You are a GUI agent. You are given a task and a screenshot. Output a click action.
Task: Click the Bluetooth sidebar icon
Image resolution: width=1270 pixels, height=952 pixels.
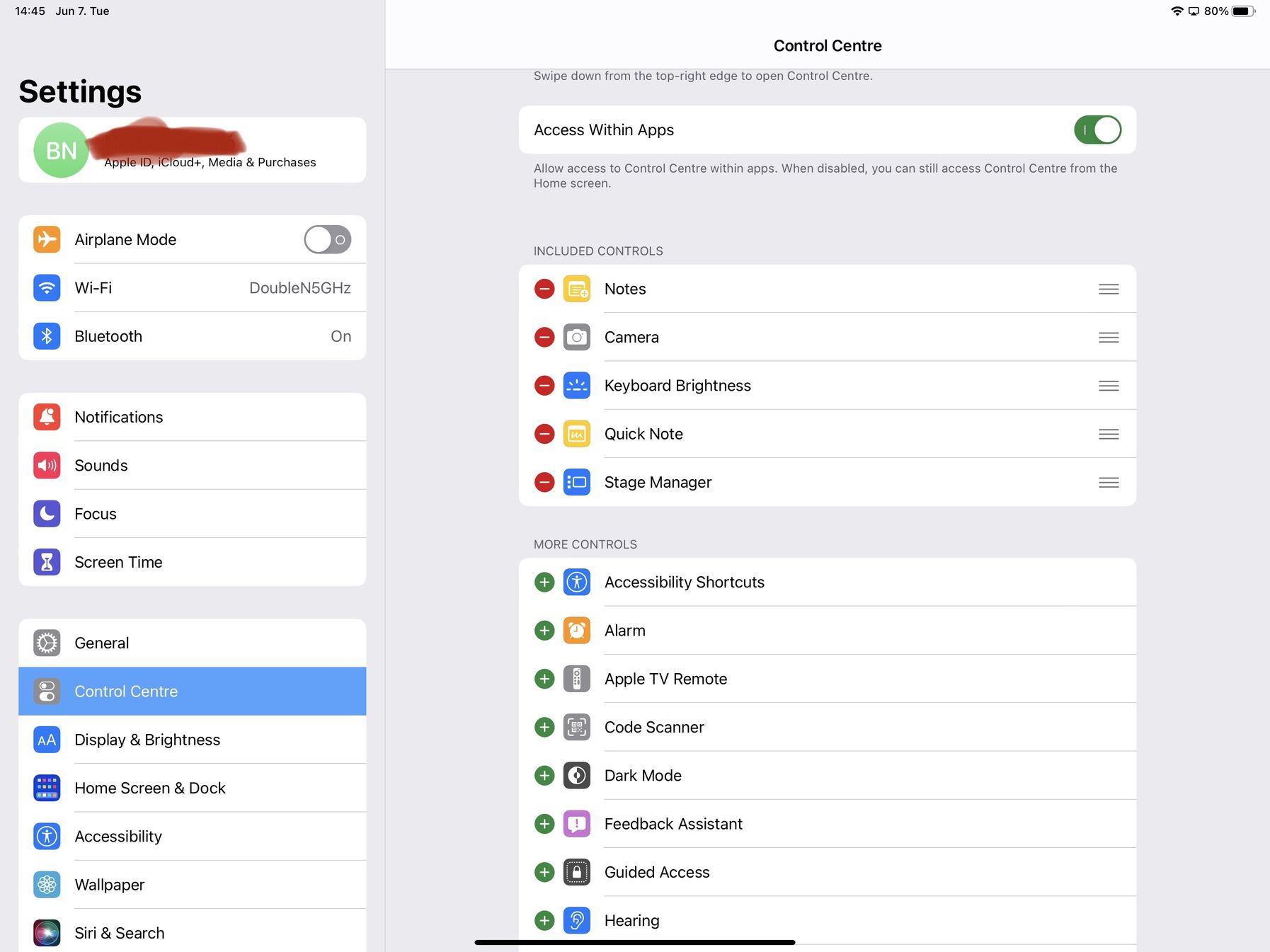coord(47,336)
